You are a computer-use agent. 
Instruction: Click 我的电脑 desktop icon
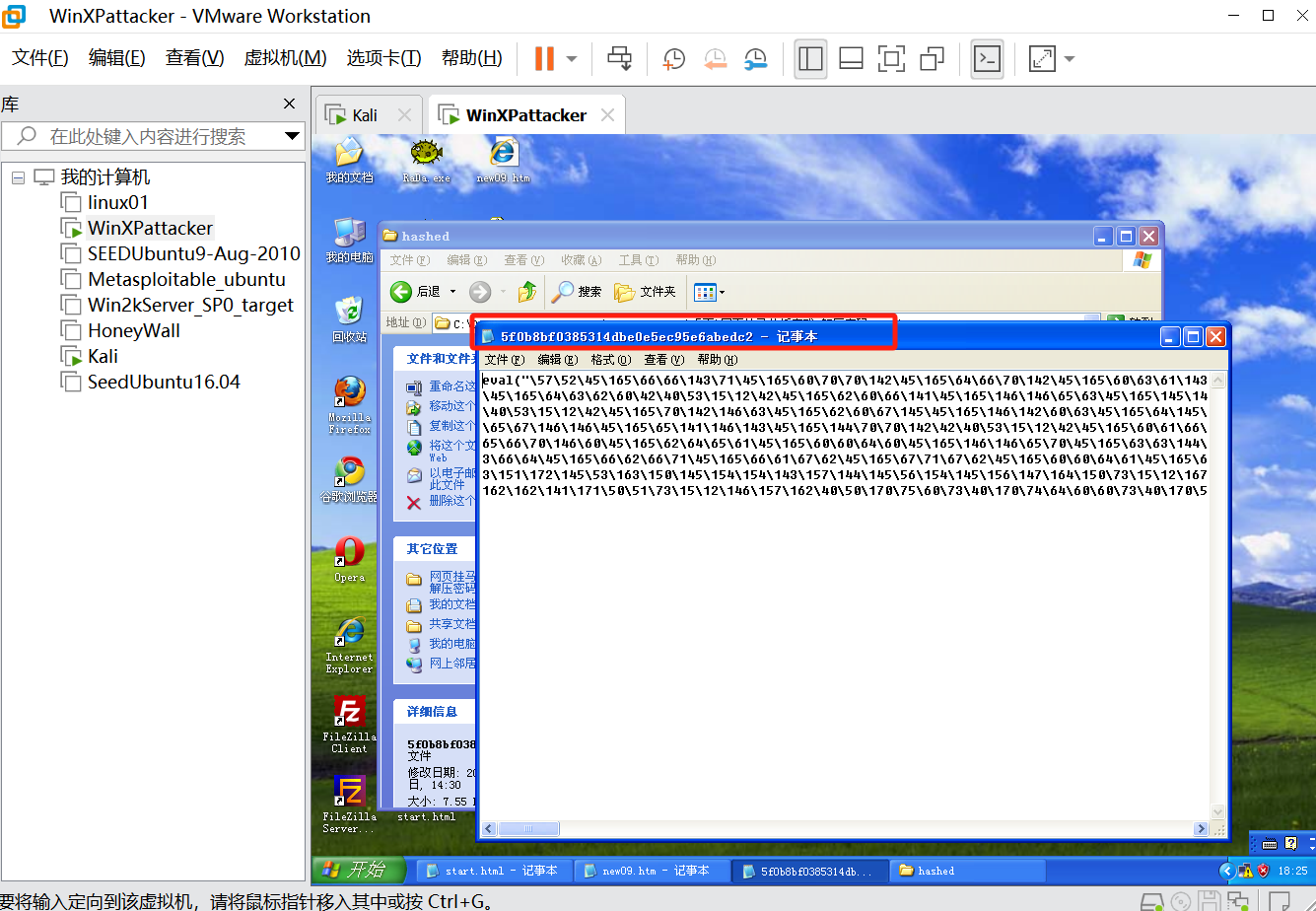[x=349, y=241]
